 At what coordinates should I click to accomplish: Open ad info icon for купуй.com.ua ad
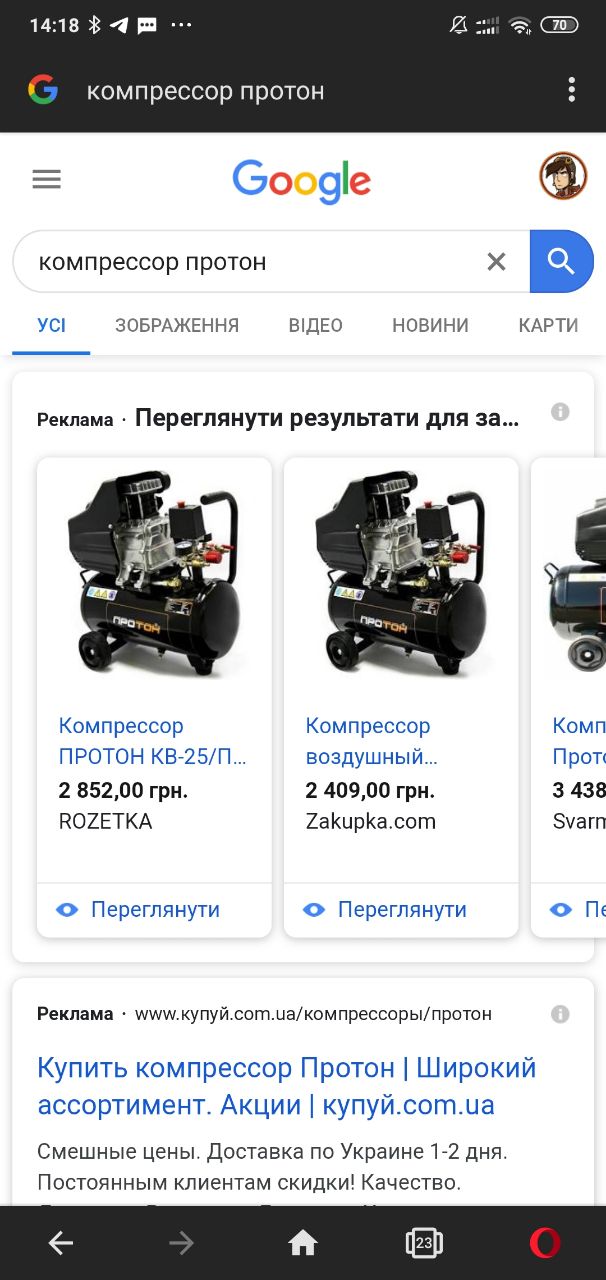(x=560, y=1014)
